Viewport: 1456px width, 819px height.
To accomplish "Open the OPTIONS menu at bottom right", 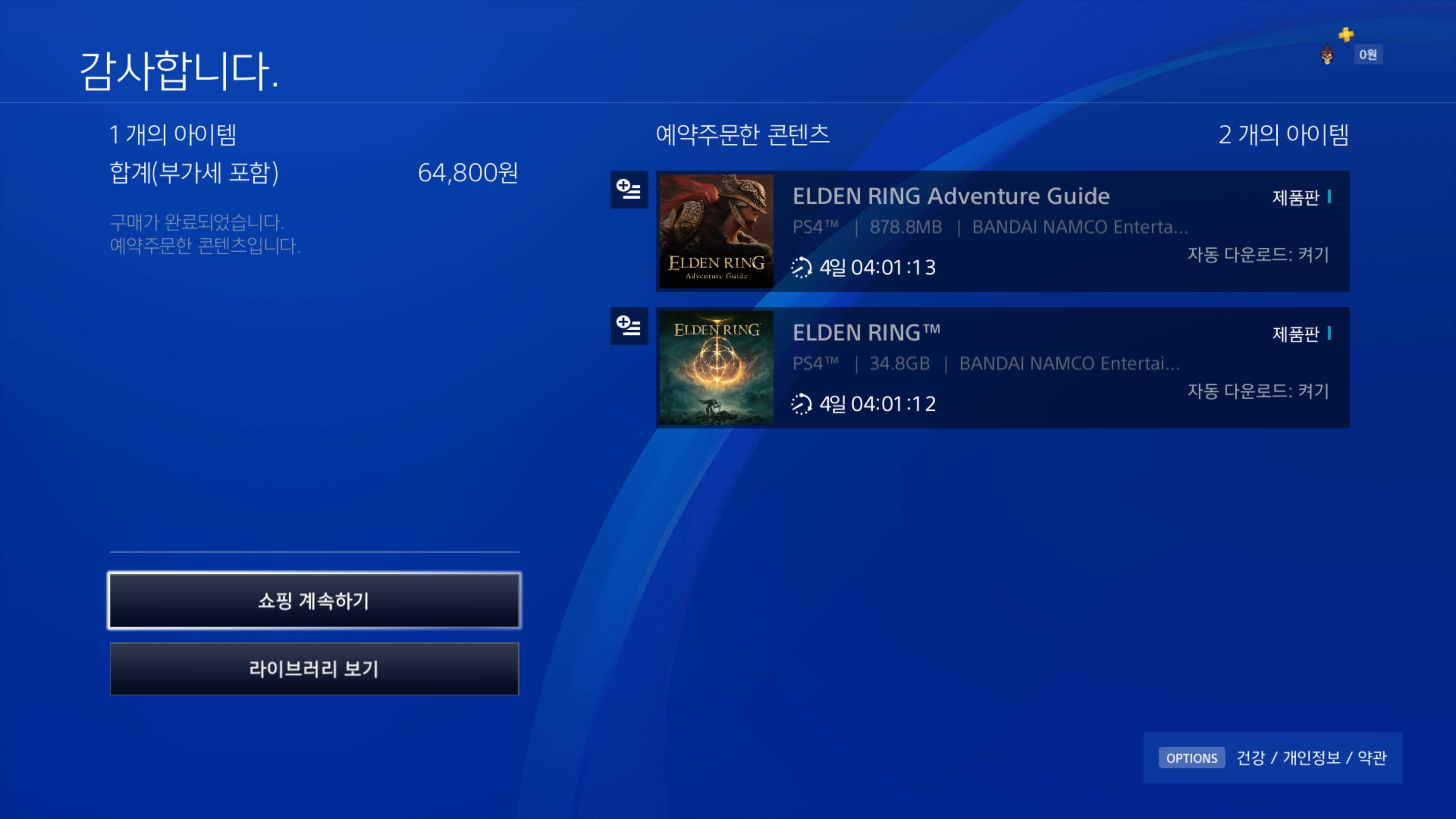I will [x=1191, y=758].
